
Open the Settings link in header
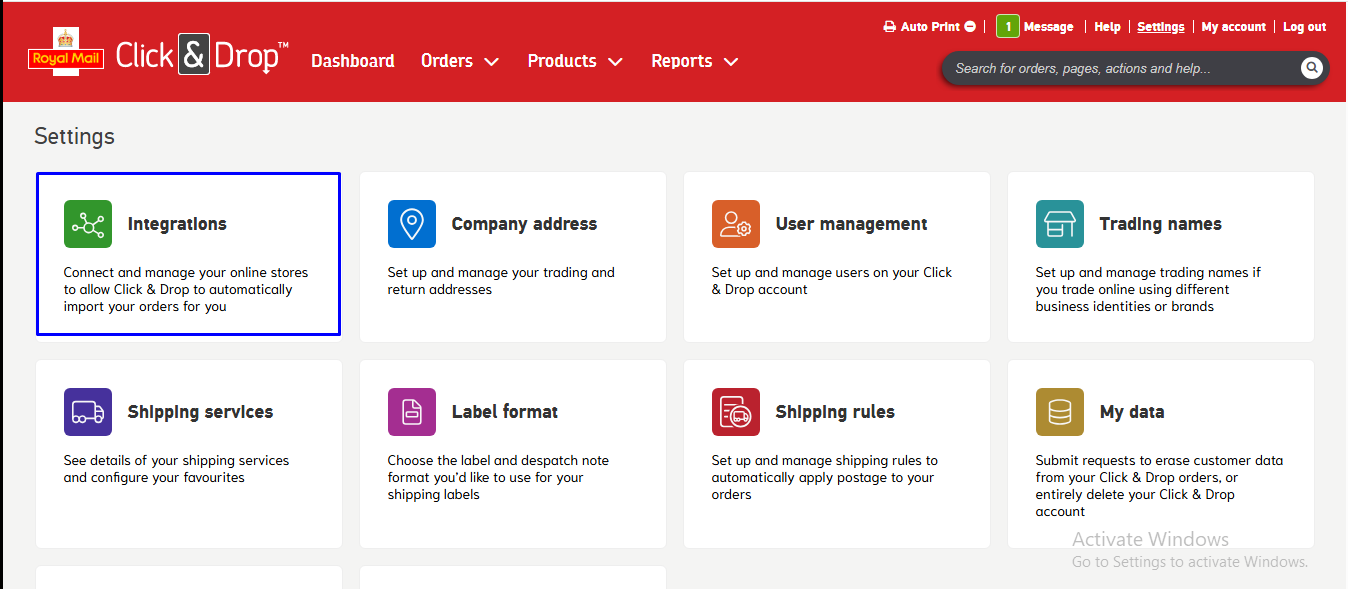(x=1160, y=27)
